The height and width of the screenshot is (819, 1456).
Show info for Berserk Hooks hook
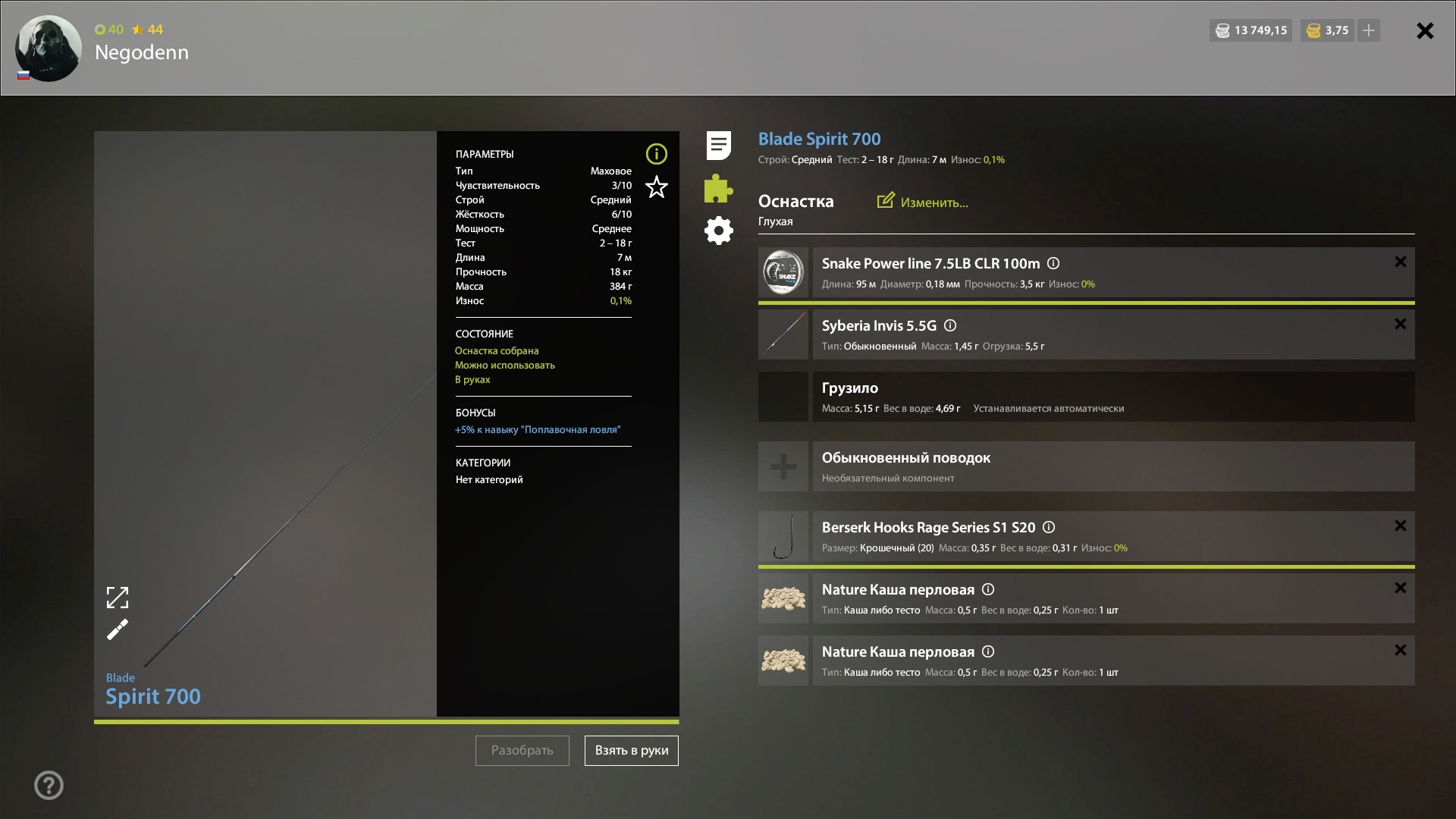1049,527
